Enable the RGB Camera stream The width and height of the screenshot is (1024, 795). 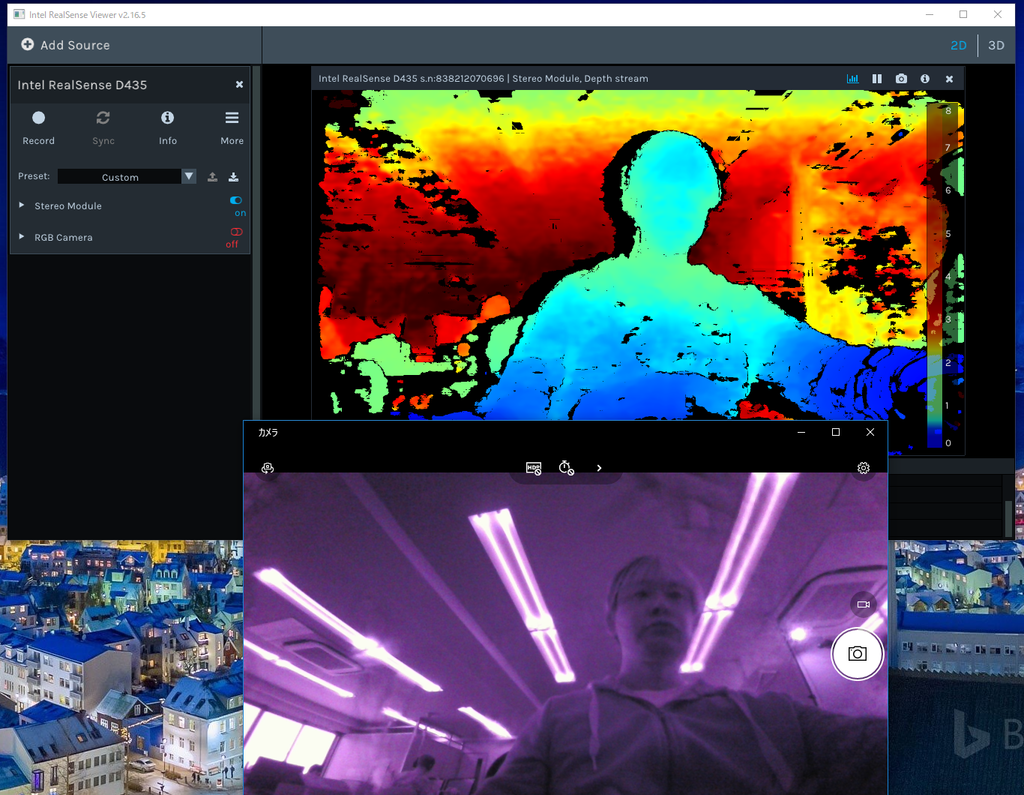pyautogui.click(x=233, y=232)
